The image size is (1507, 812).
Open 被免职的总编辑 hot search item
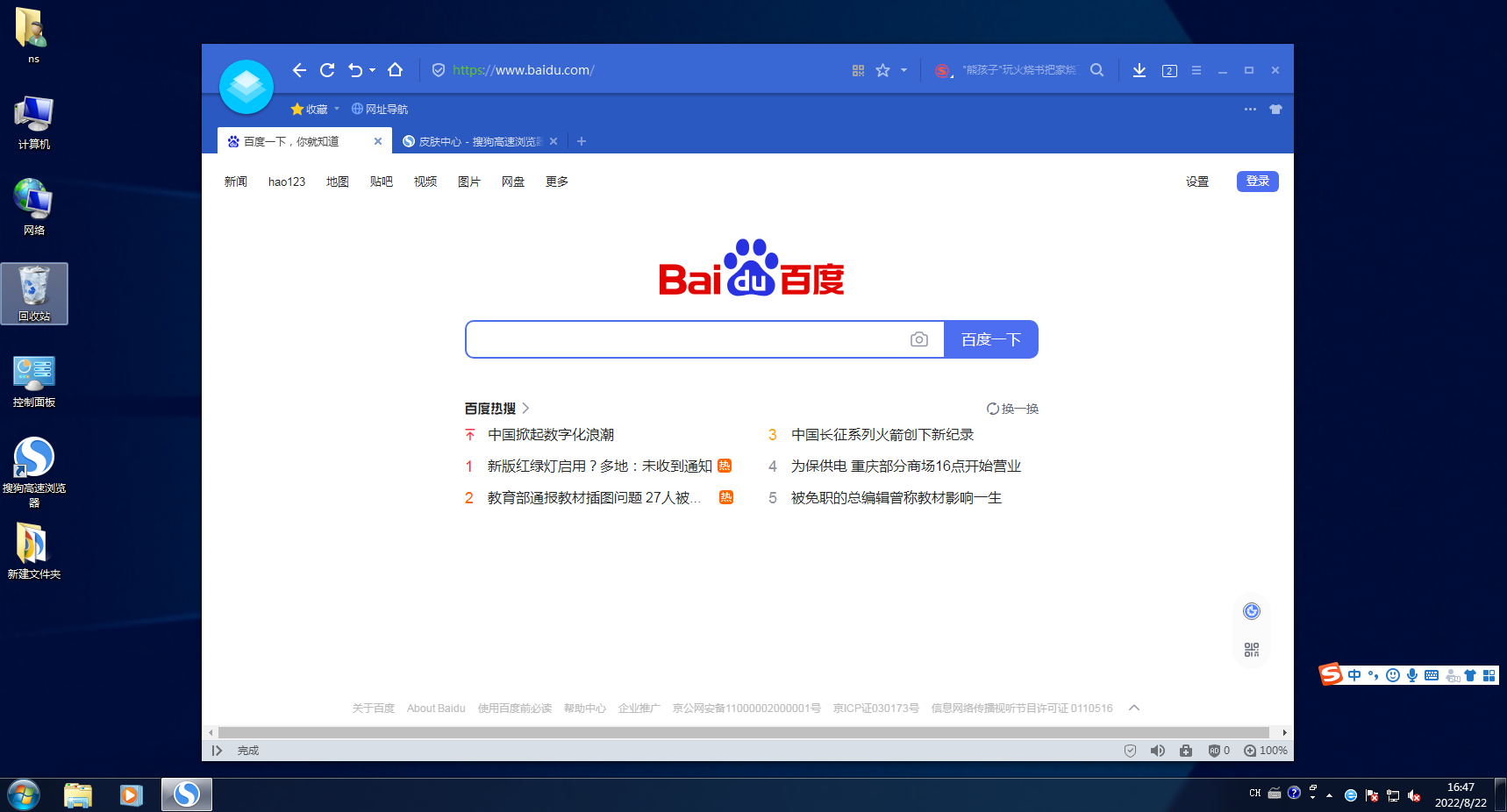coord(896,498)
